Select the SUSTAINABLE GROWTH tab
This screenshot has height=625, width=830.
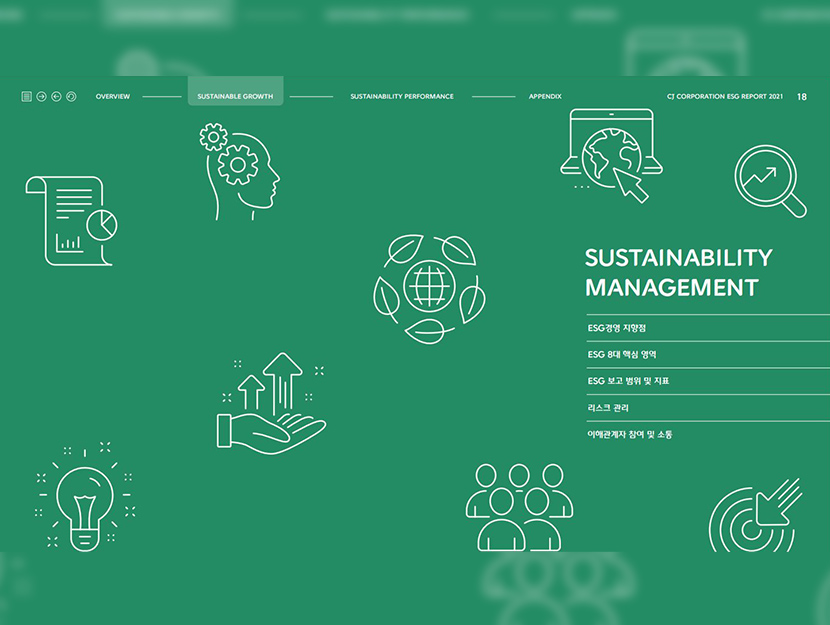coord(235,97)
